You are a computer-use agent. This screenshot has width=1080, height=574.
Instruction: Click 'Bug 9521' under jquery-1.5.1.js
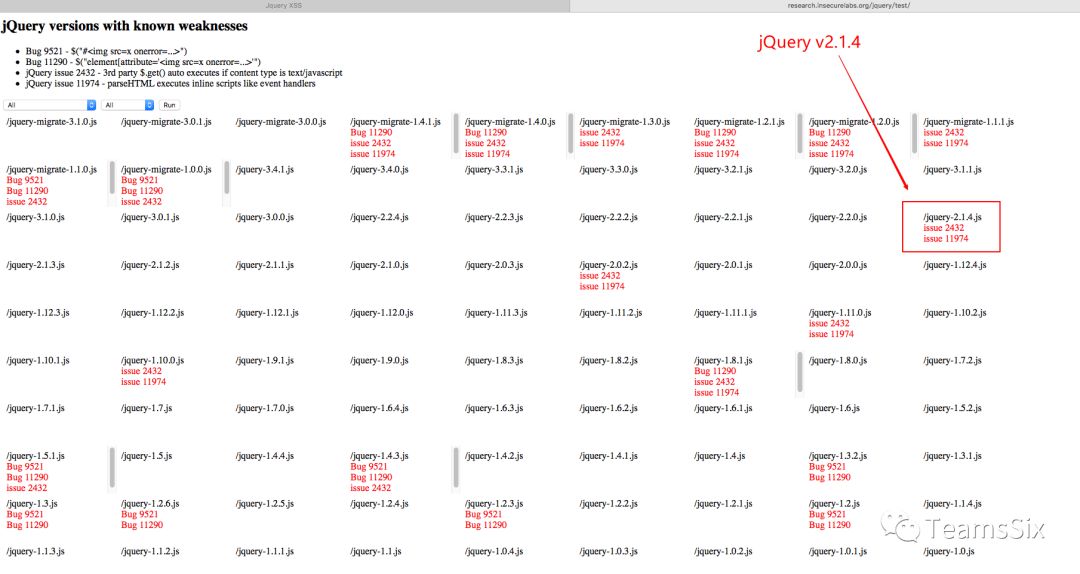[25, 467]
